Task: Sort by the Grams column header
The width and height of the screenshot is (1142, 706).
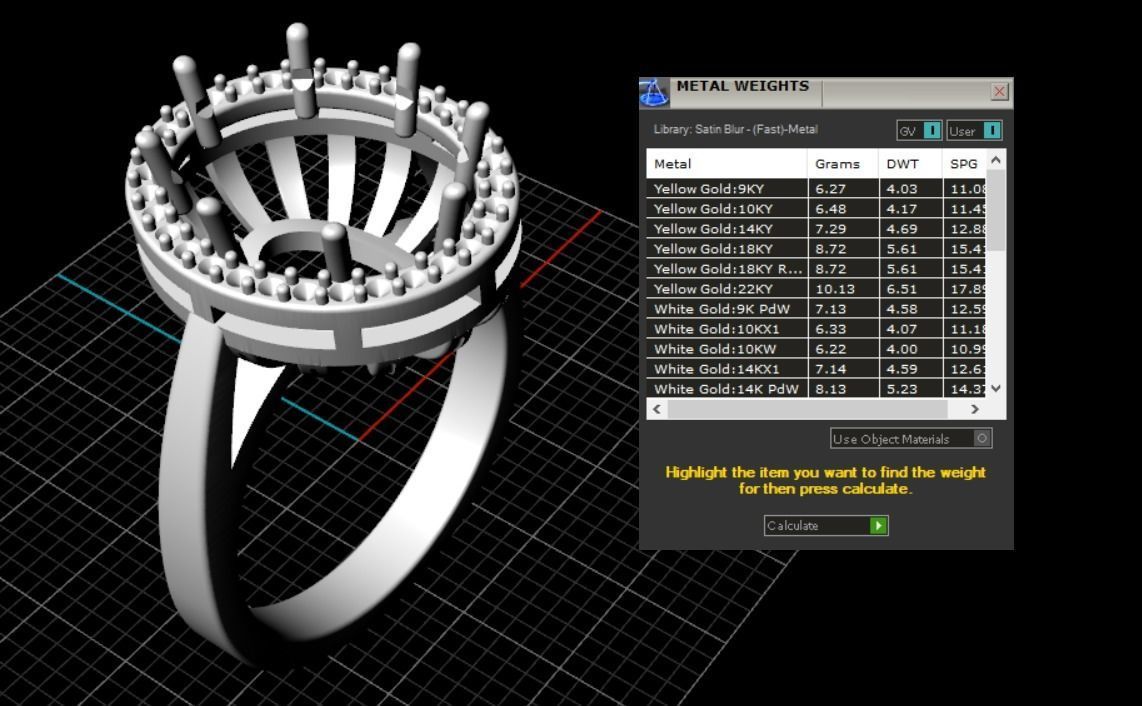Action: coord(843,164)
